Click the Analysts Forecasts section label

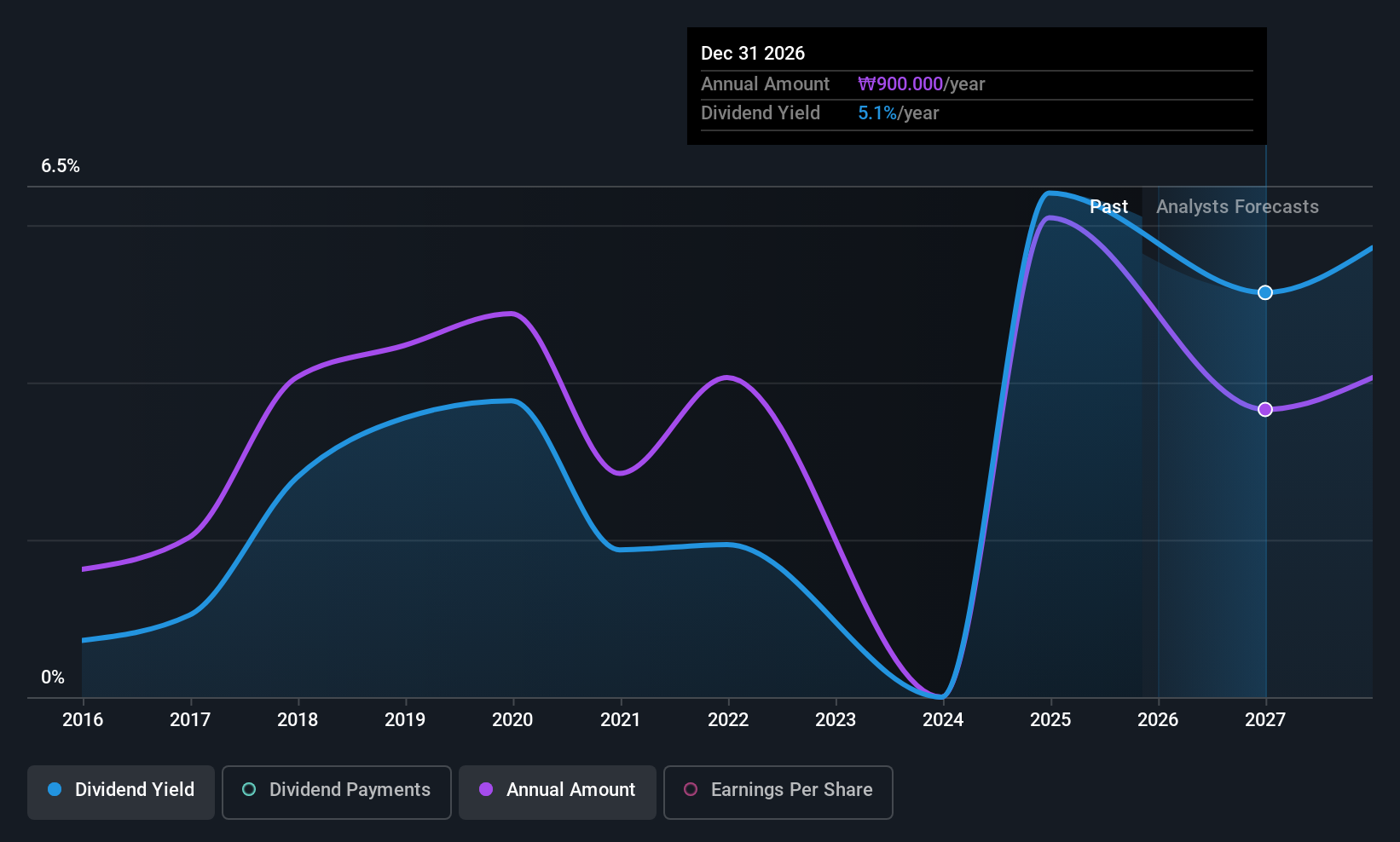(x=1237, y=207)
